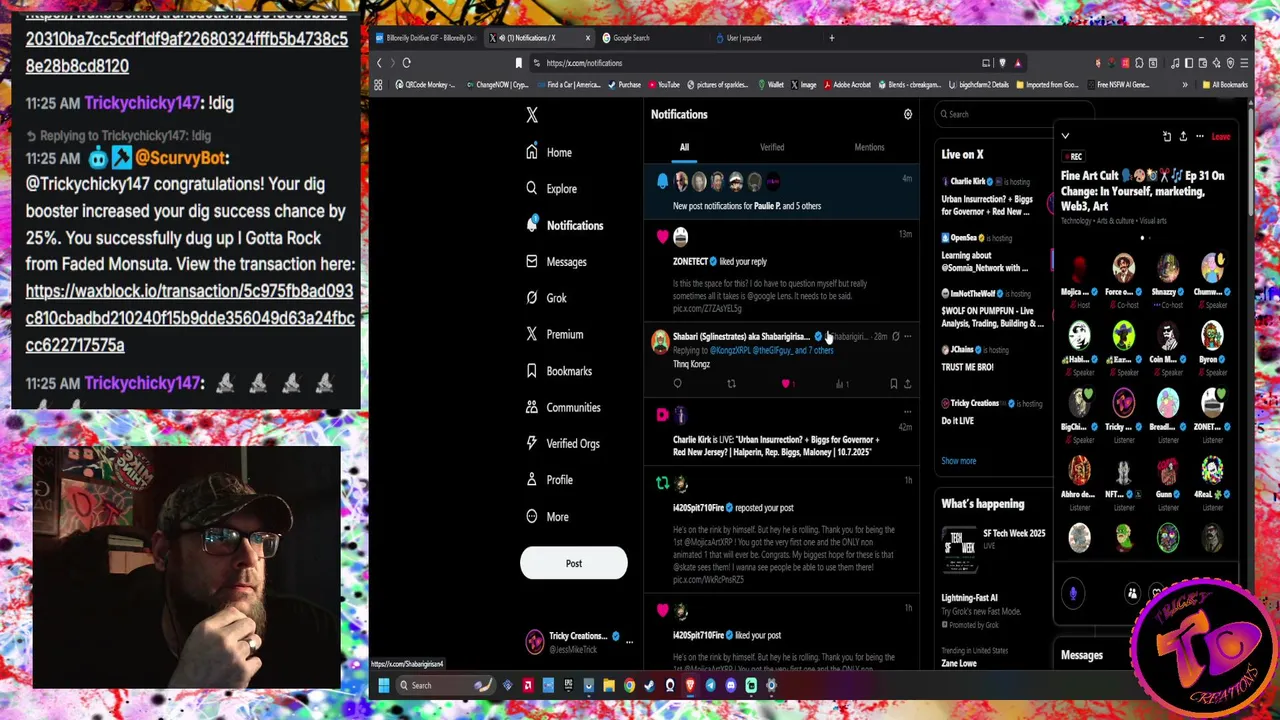Click the white Post button
The image size is (1280, 720).
pyautogui.click(x=574, y=563)
